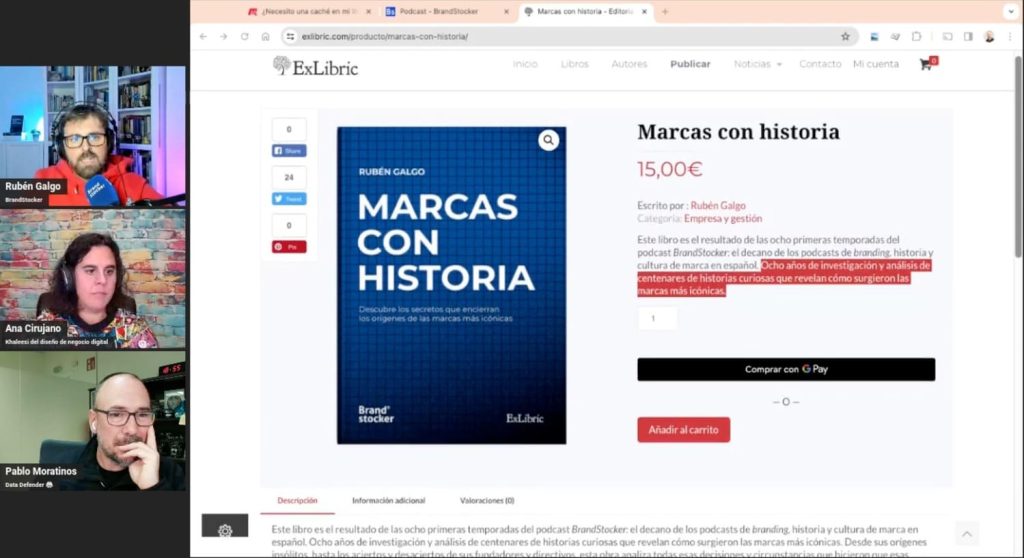Image resolution: width=1024 pixels, height=558 pixels.
Task: Close the 'Marcas con historia' tab
Action: (x=645, y=11)
